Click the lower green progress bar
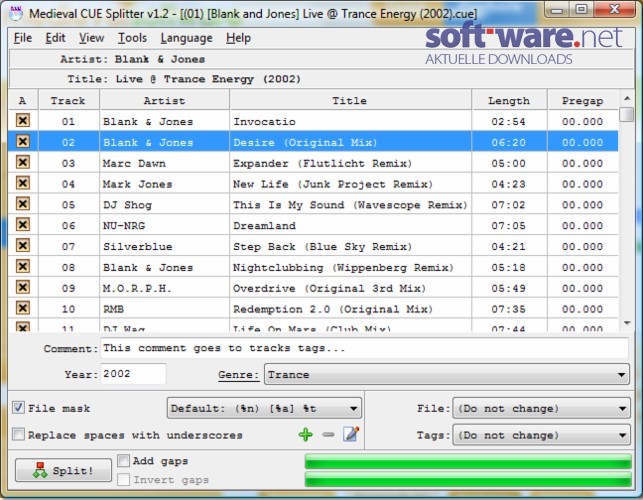 (468, 479)
